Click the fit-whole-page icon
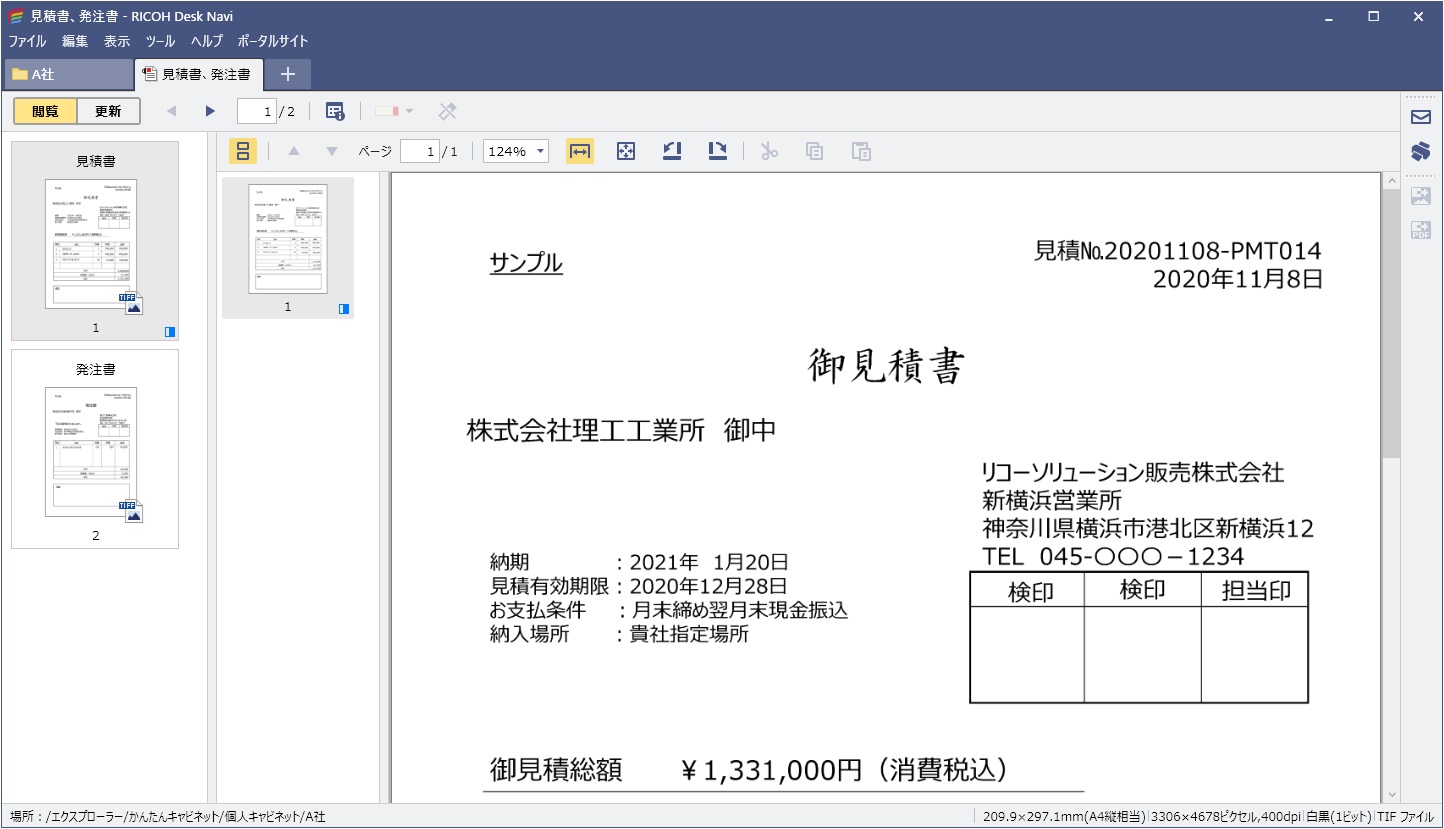This screenshot has width=1444, height=829. [x=625, y=151]
